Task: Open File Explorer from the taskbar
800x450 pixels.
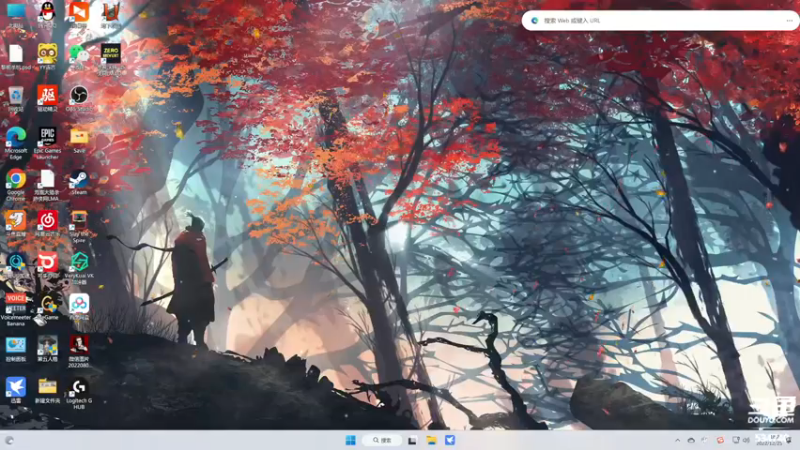Action: click(x=431, y=440)
